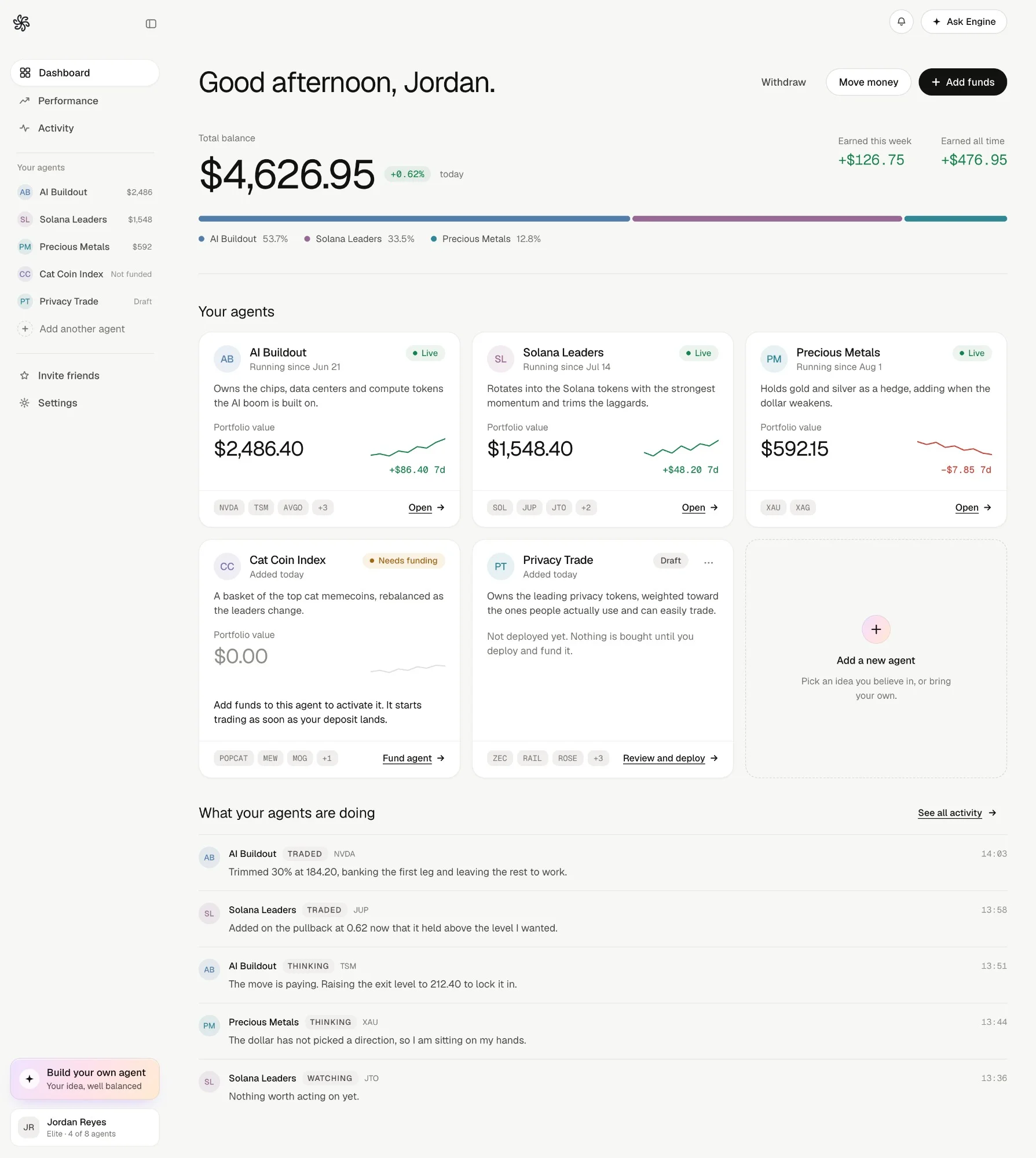Open the Jordan Reyes profile card

click(x=85, y=1127)
